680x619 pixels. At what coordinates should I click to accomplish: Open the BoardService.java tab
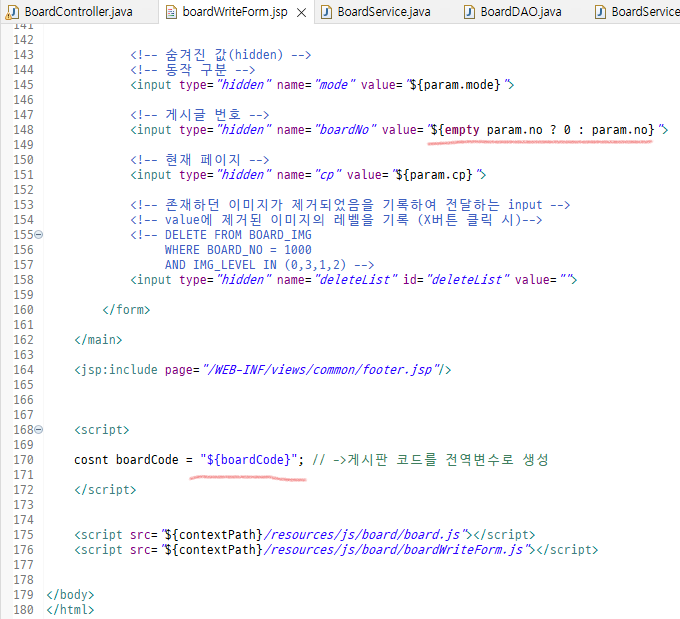pos(384,12)
